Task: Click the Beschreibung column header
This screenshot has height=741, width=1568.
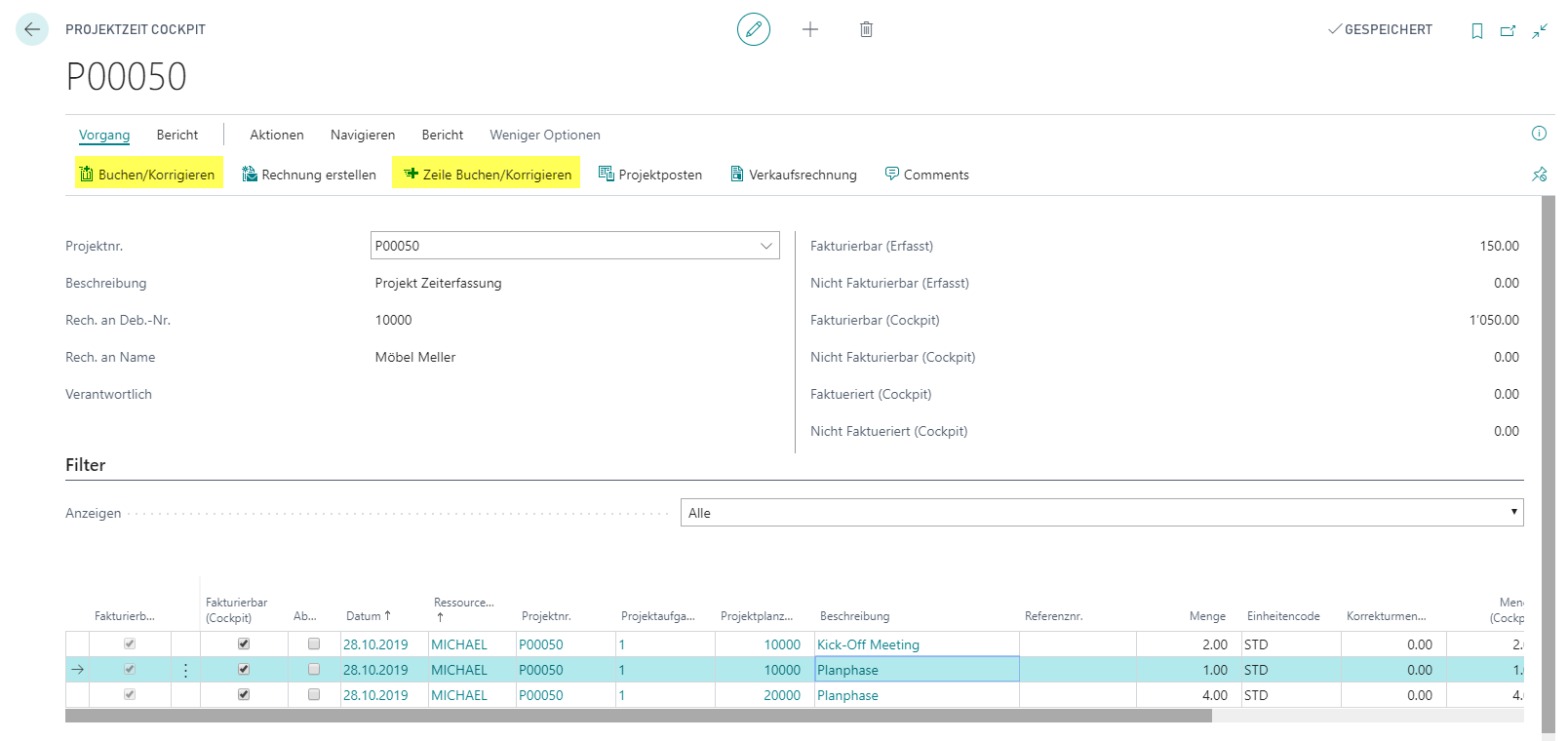Action: 854,616
